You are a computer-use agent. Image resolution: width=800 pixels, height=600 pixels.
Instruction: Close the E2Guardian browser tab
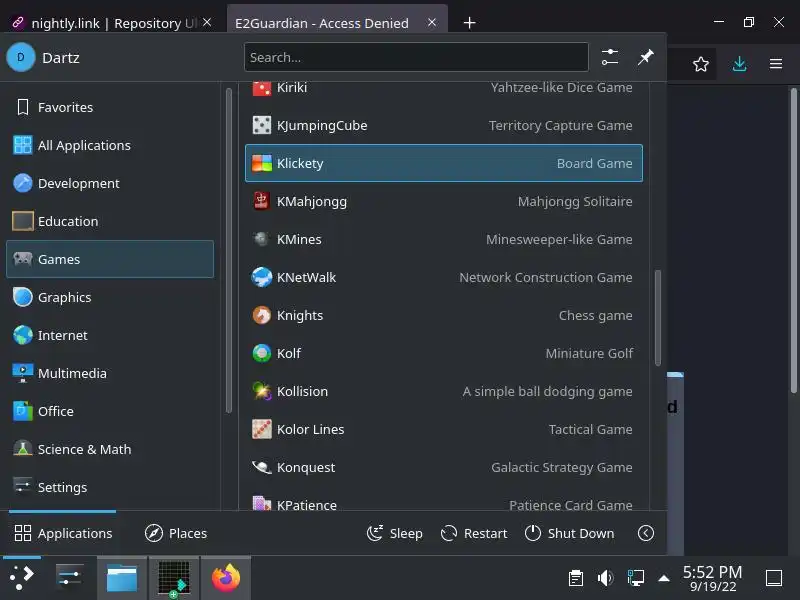[x=432, y=22]
